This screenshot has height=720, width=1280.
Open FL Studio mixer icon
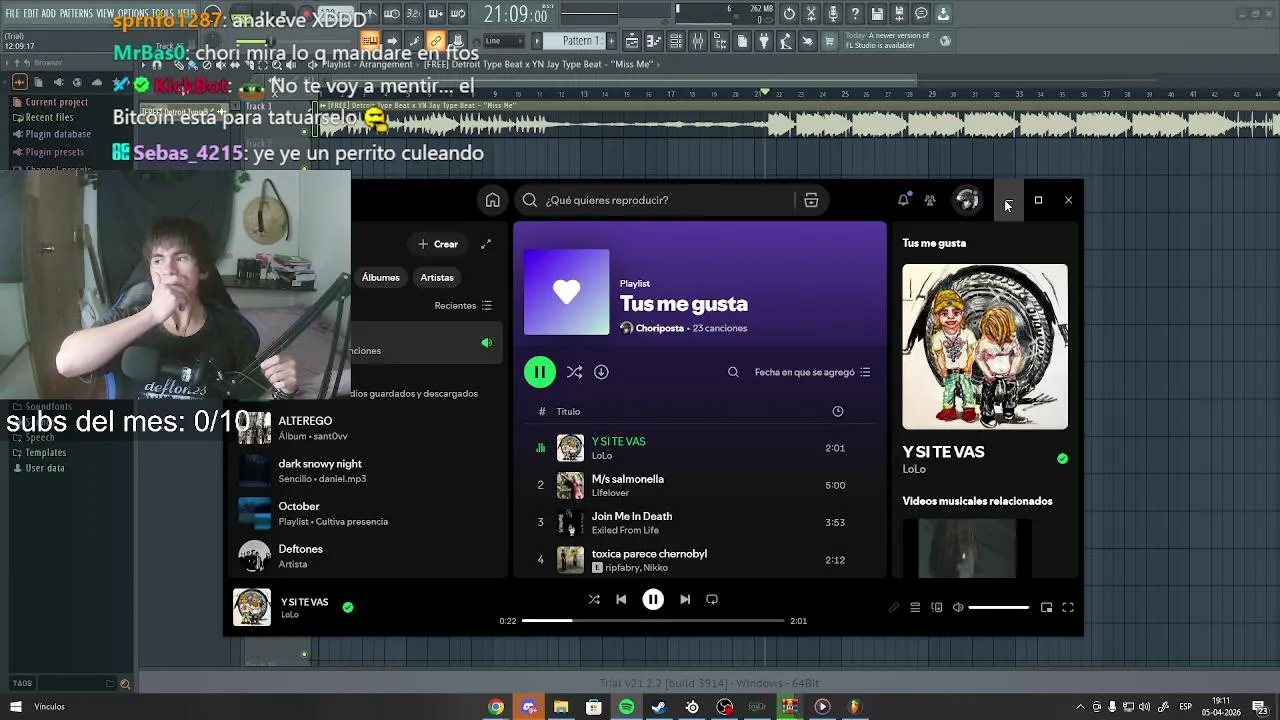click(697, 41)
